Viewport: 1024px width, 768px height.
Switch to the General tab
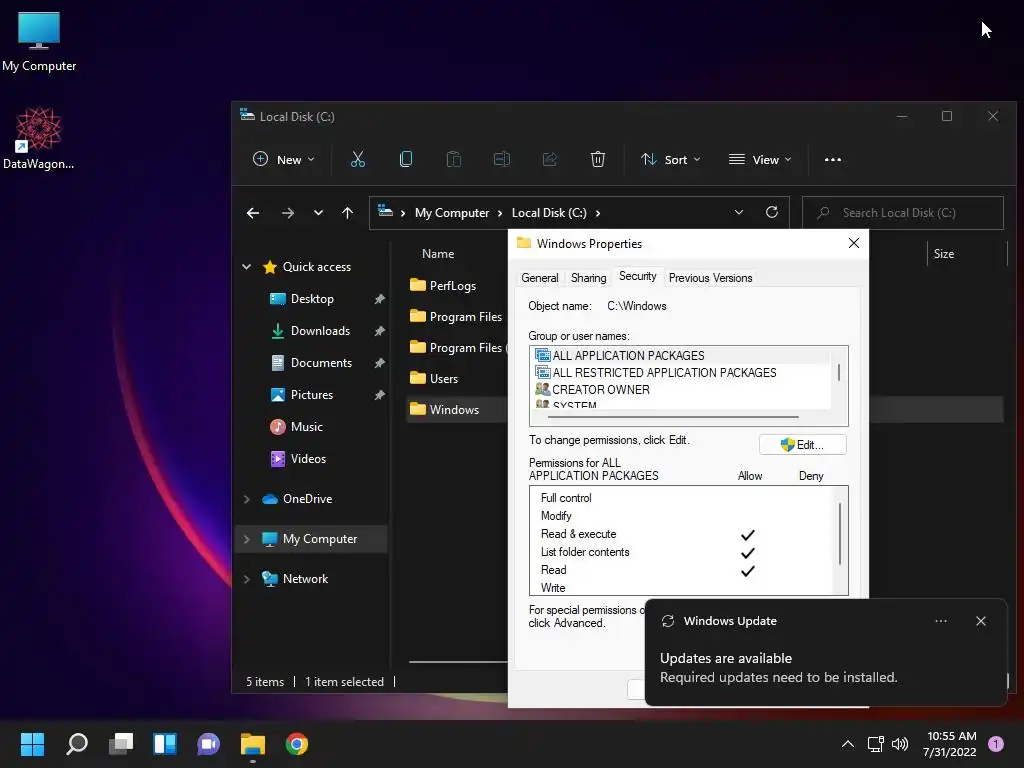[539, 278]
